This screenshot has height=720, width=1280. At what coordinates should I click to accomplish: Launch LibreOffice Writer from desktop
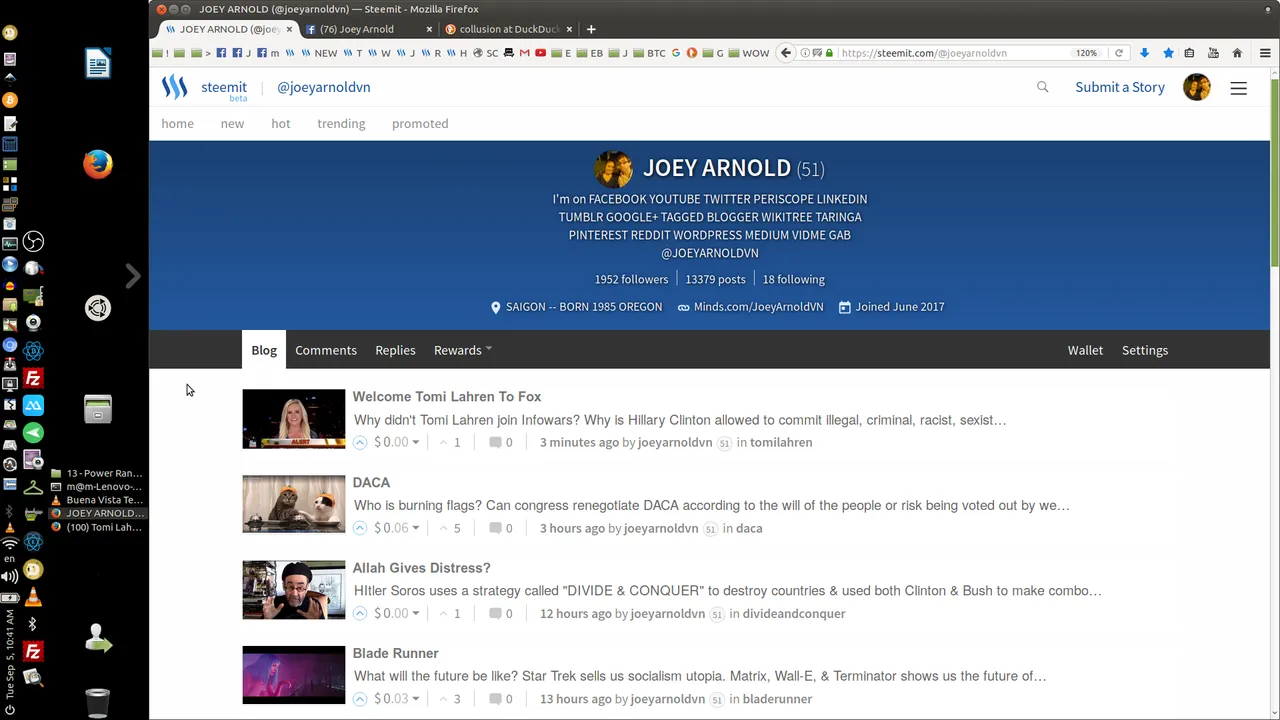(98, 63)
